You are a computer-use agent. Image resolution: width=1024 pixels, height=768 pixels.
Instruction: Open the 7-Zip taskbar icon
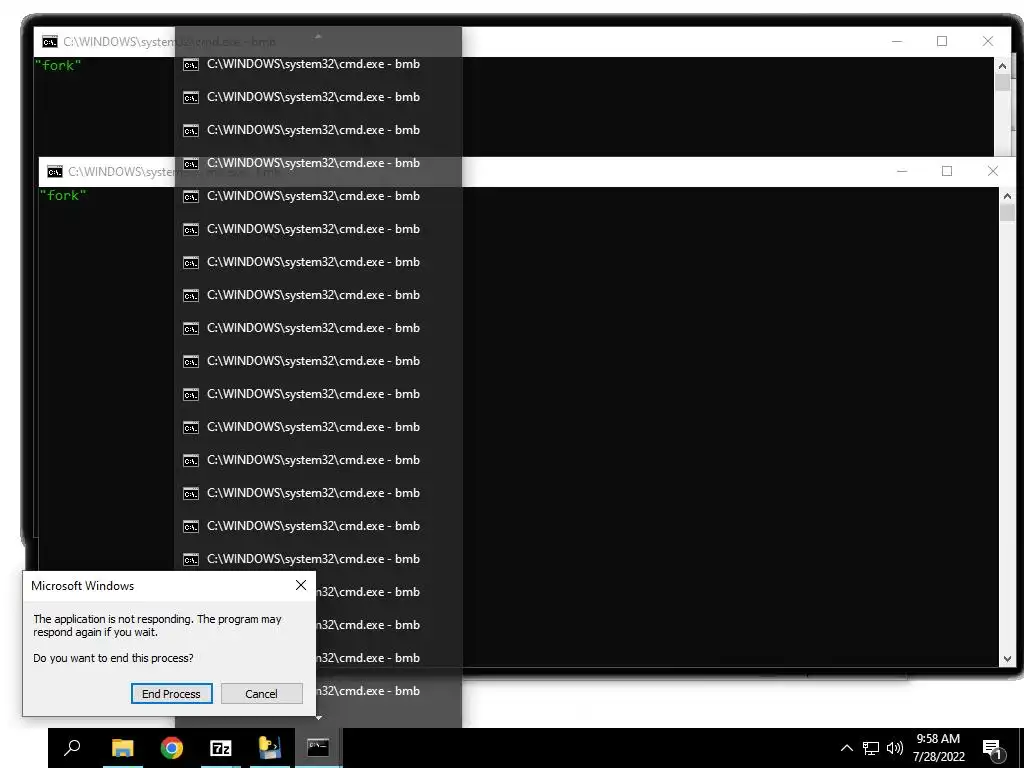pyautogui.click(x=221, y=748)
